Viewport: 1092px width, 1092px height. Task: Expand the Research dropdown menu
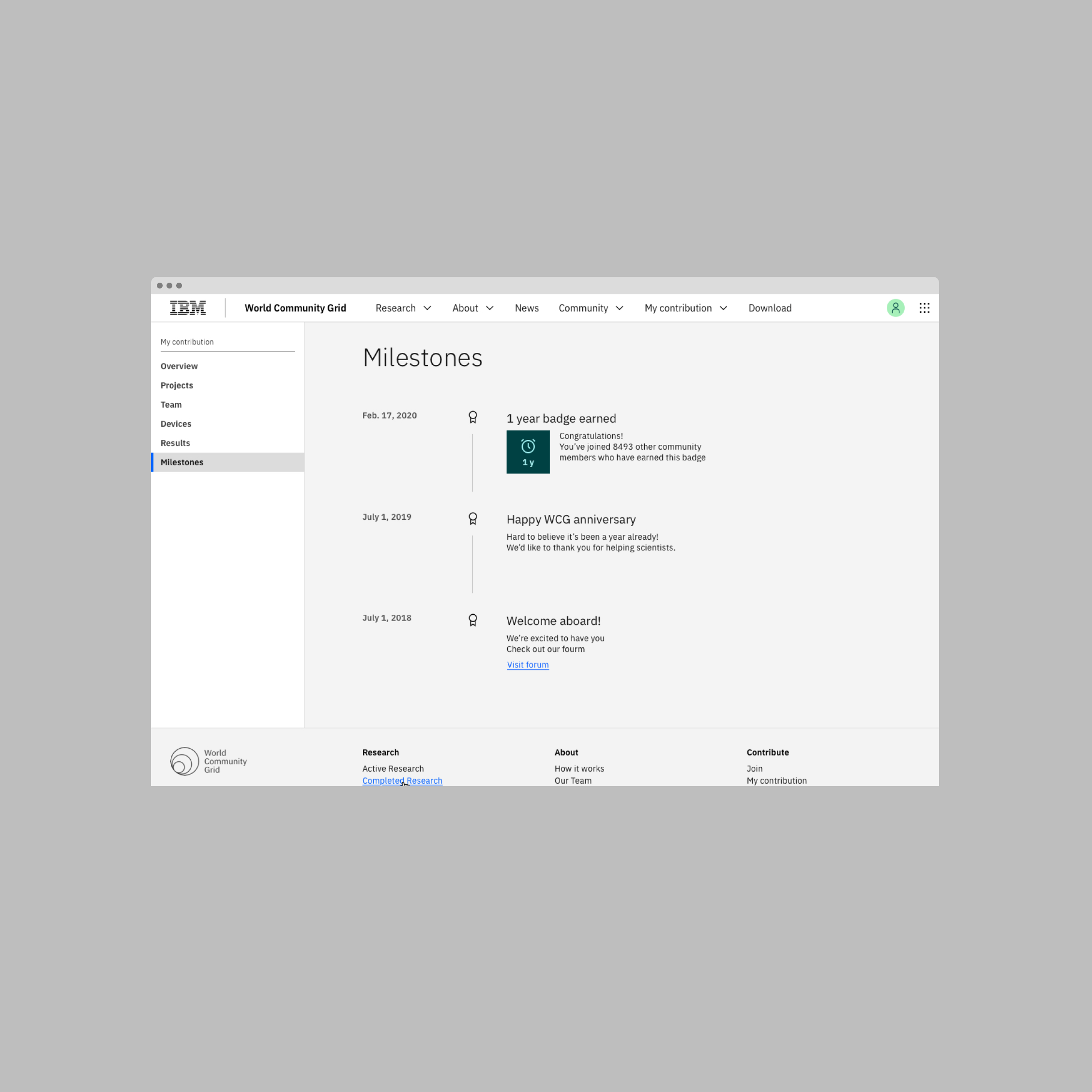click(403, 308)
